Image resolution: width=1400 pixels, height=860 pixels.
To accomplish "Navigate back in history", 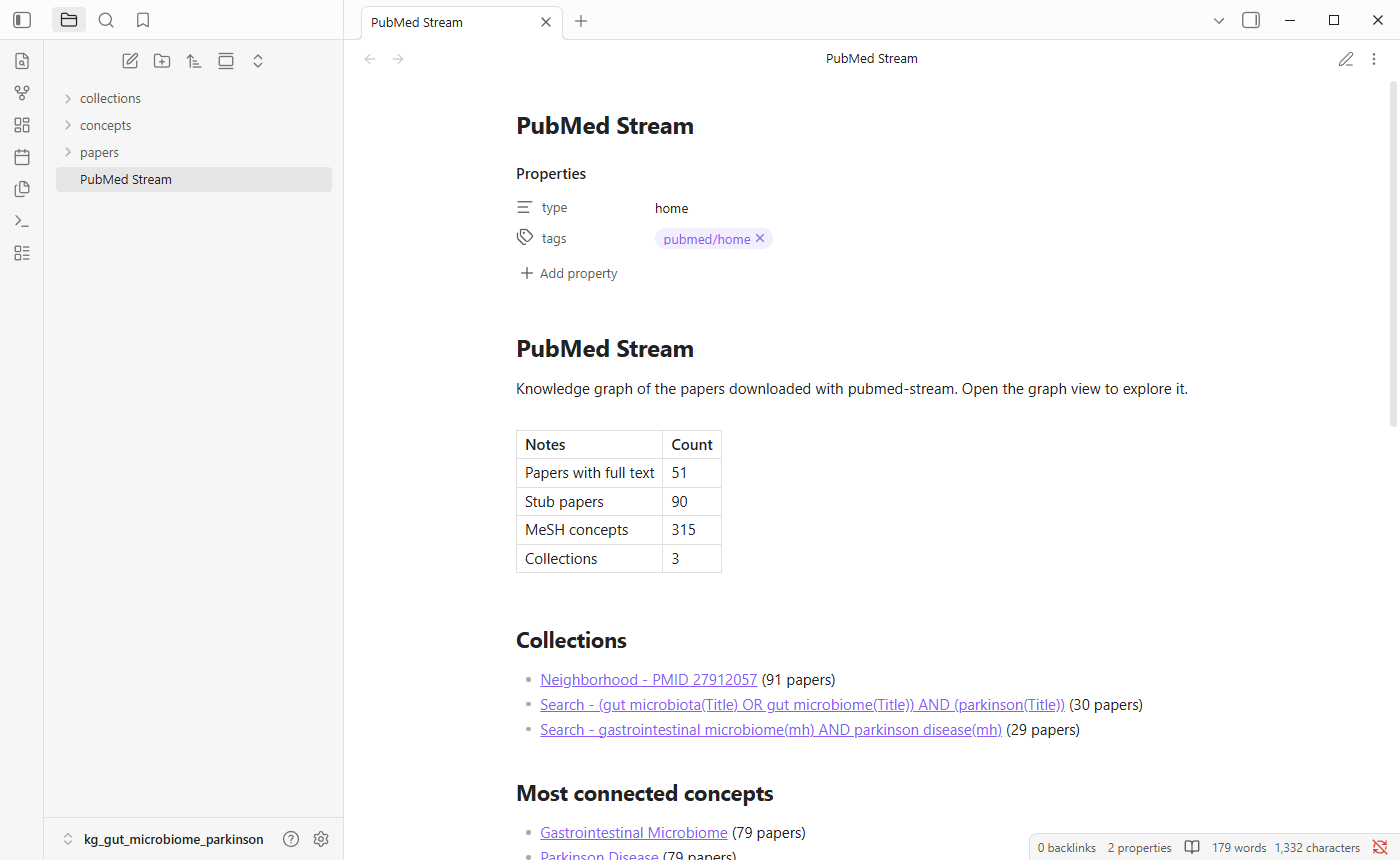I will click(x=370, y=59).
